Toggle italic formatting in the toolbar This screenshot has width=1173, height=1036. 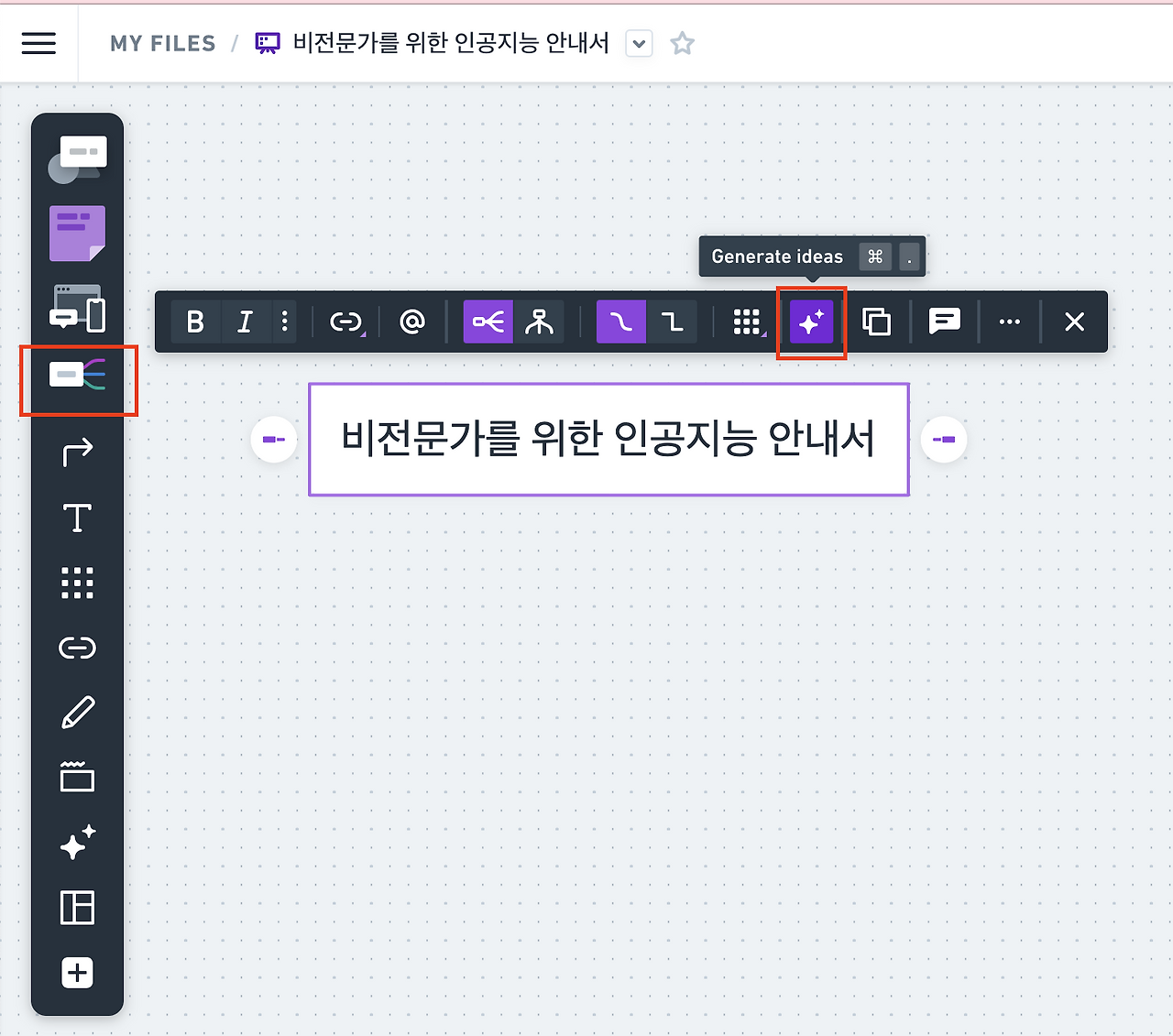(x=245, y=322)
